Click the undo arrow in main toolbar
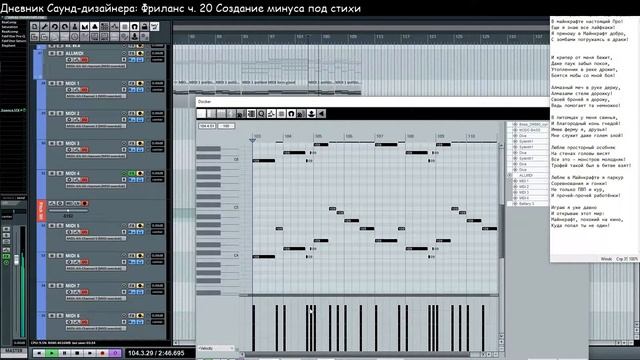The height and width of the screenshot is (360, 640). click(54, 27)
